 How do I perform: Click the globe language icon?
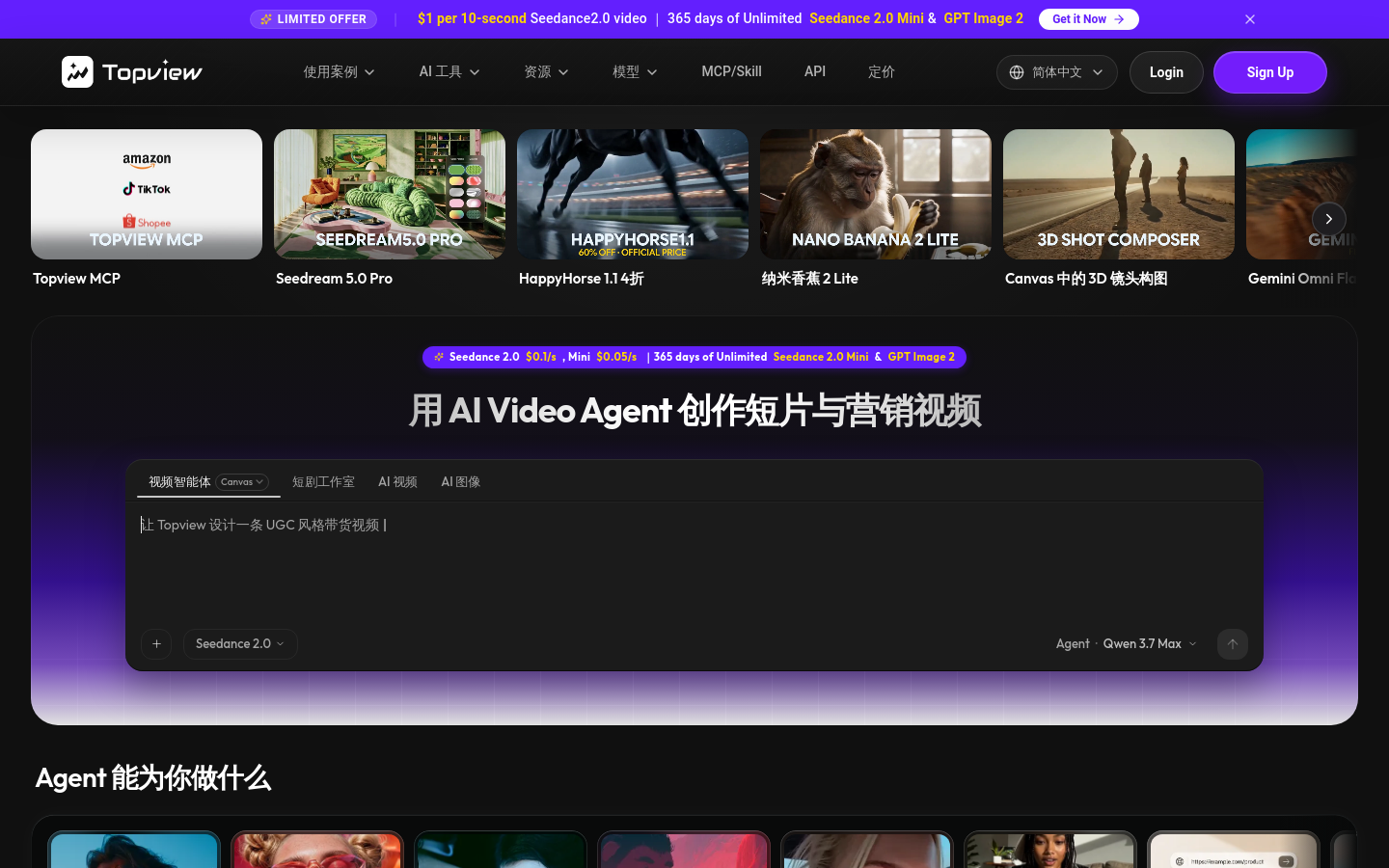[1017, 72]
